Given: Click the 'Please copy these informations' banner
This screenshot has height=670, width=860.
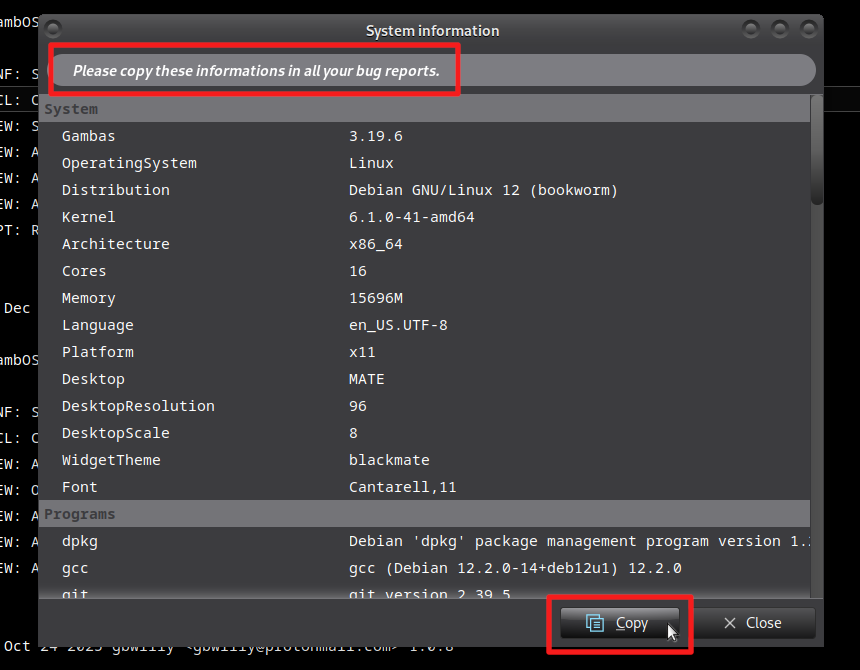Looking at the screenshot, I should (432, 71).
